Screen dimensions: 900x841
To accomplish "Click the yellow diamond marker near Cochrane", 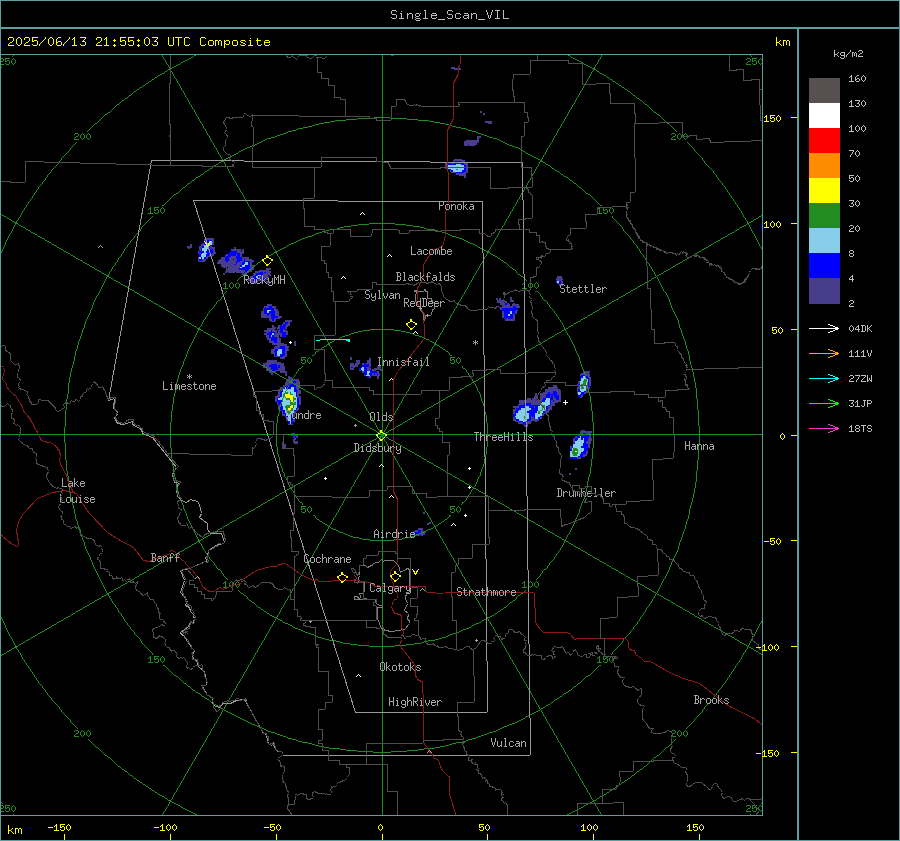I will point(342,578).
